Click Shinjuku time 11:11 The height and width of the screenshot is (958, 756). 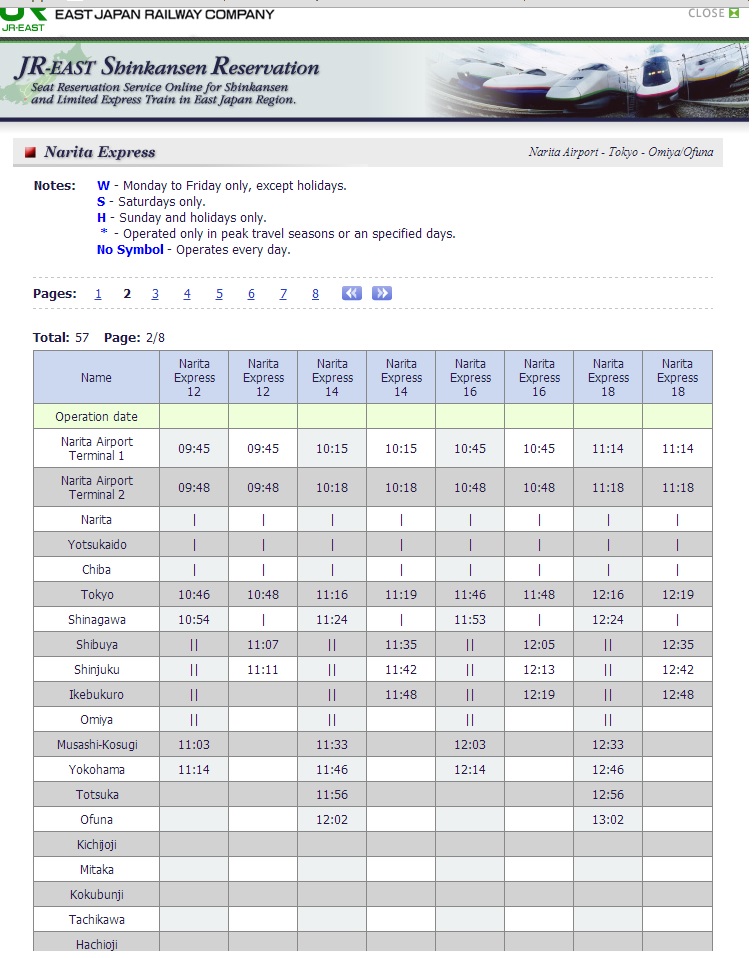tap(263, 670)
